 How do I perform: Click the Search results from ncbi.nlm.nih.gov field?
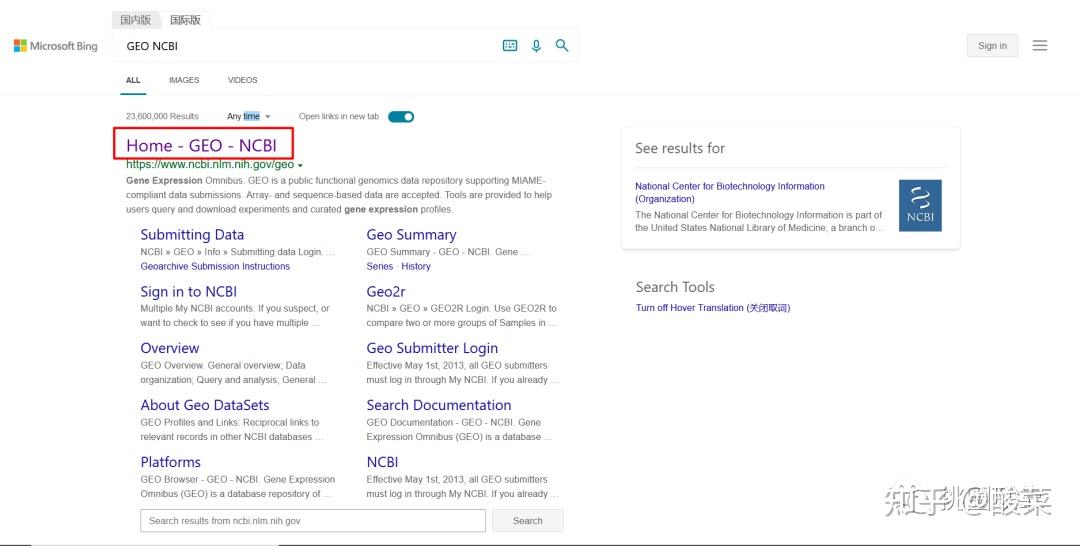(313, 521)
